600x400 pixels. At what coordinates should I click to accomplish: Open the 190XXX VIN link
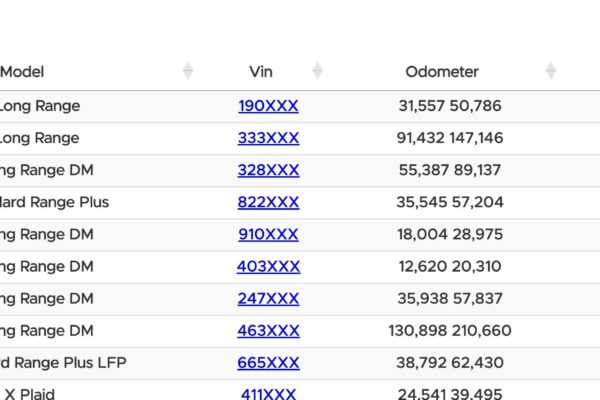click(268, 106)
